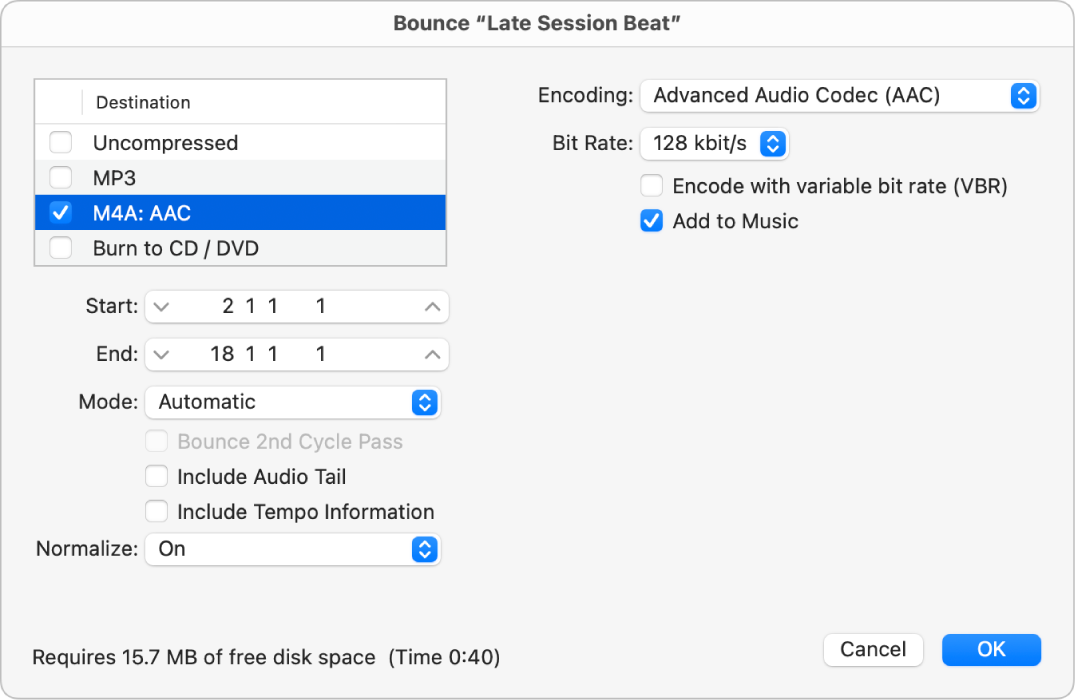The width and height of the screenshot is (1076, 700).
Task: Open the Bit Rate dropdown
Action: [714, 143]
